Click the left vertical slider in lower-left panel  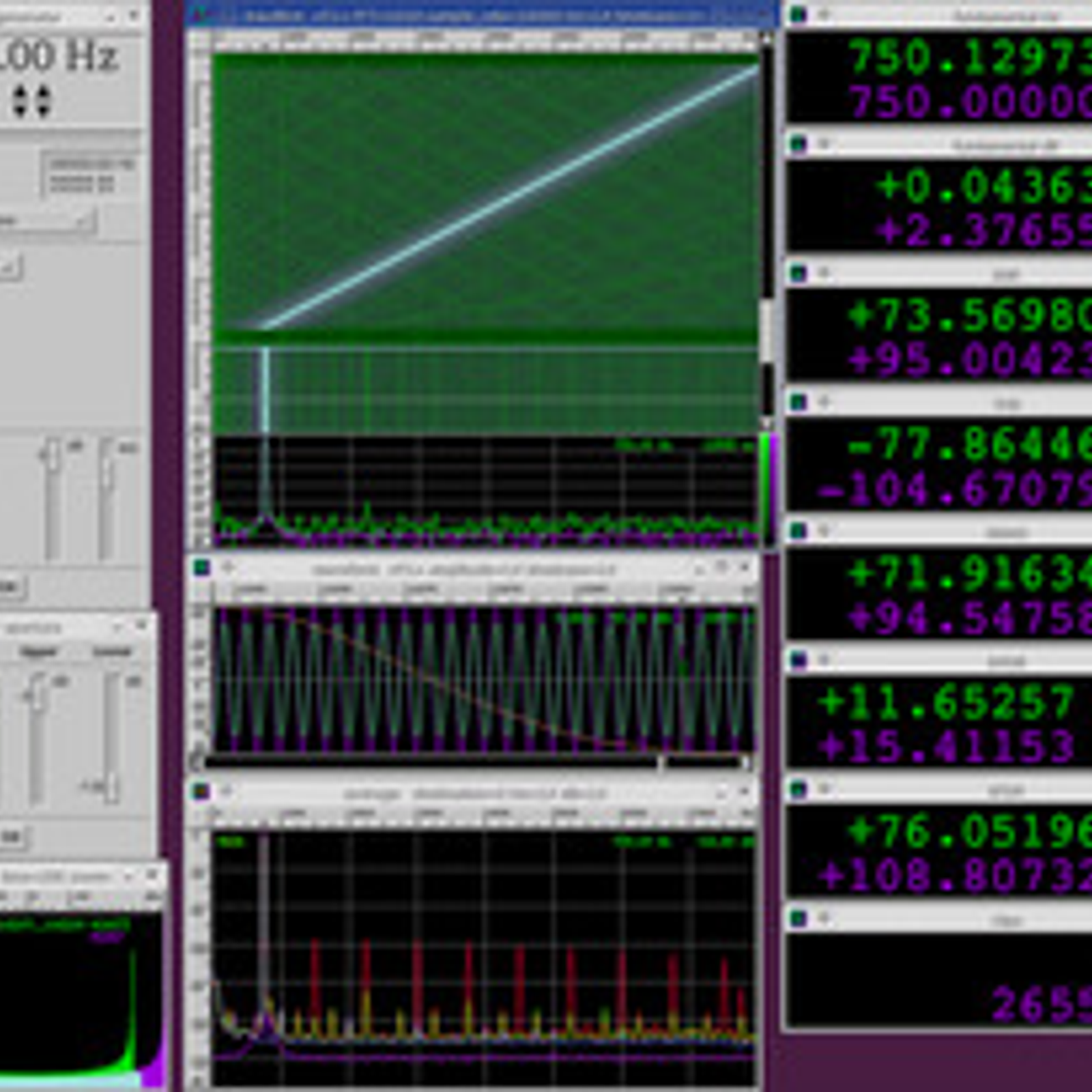coord(36,741)
